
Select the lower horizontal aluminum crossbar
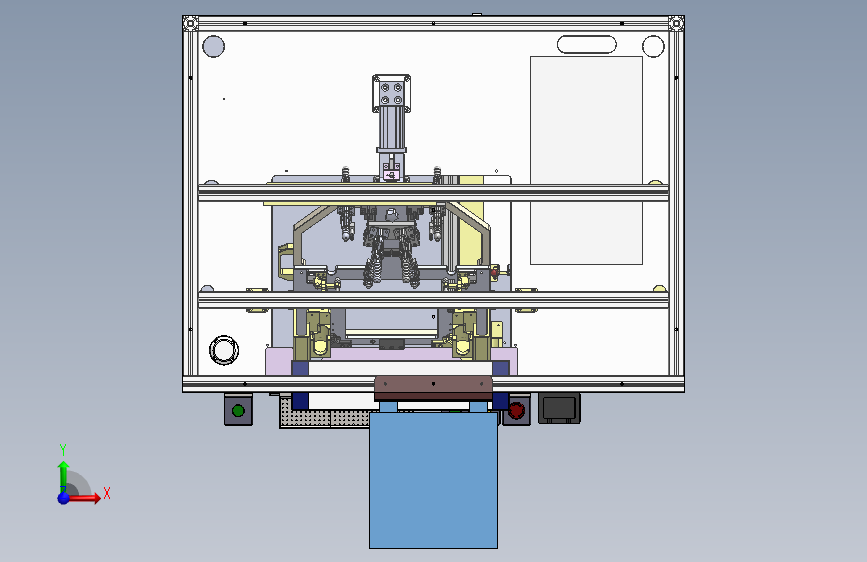point(434,300)
